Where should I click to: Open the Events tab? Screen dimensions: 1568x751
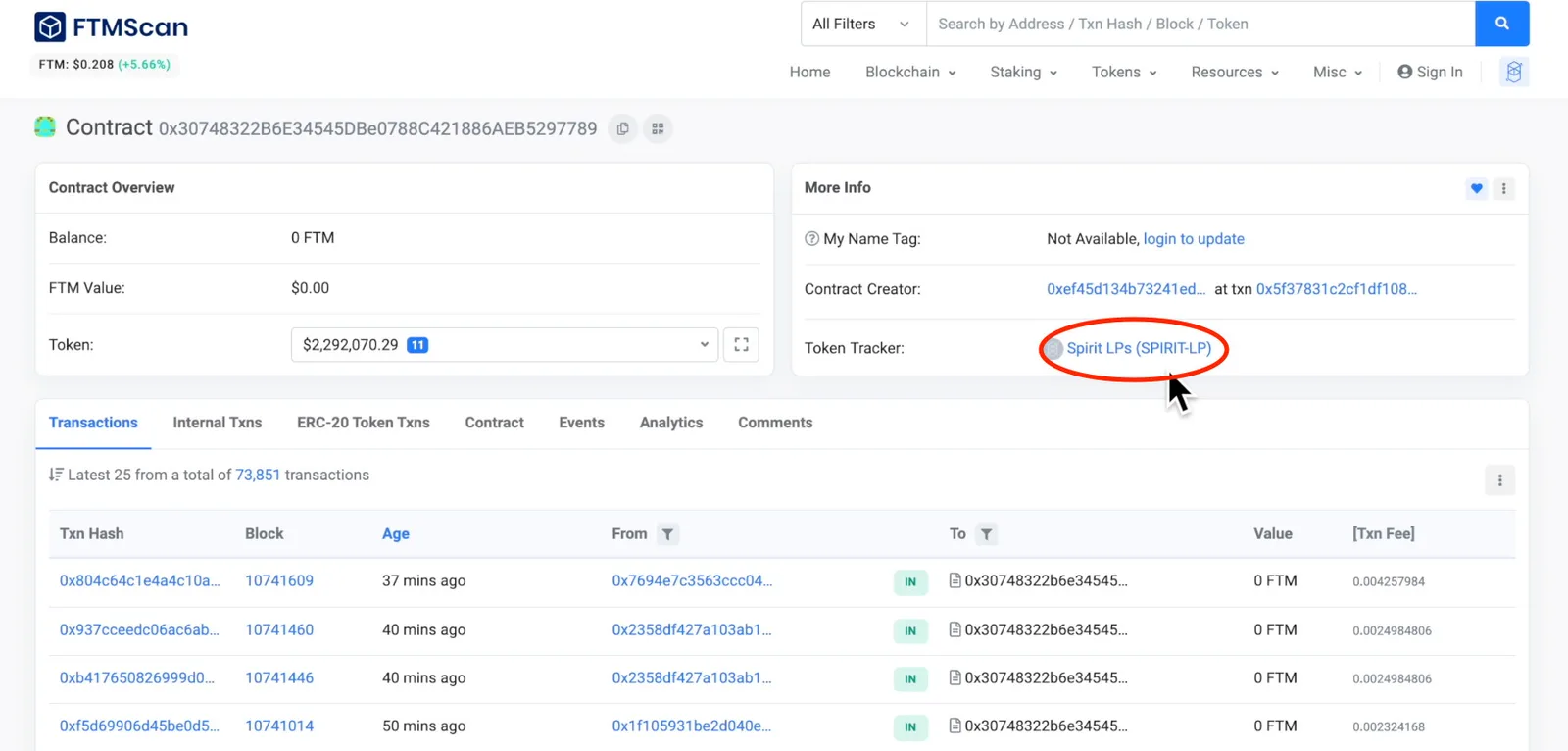pyautogui.click(x=581, y=423)
